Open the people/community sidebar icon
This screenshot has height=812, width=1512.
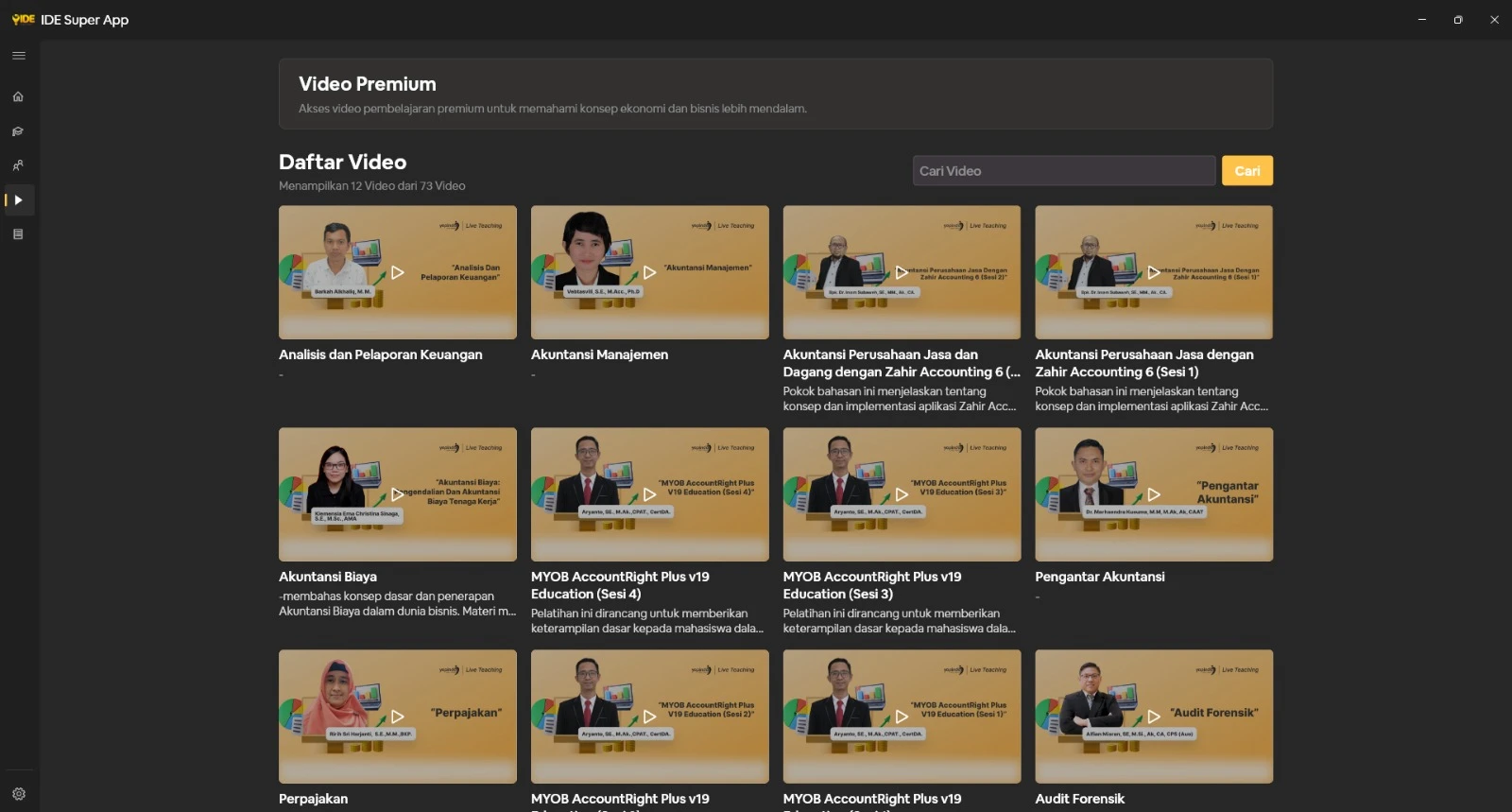point(18,165)
